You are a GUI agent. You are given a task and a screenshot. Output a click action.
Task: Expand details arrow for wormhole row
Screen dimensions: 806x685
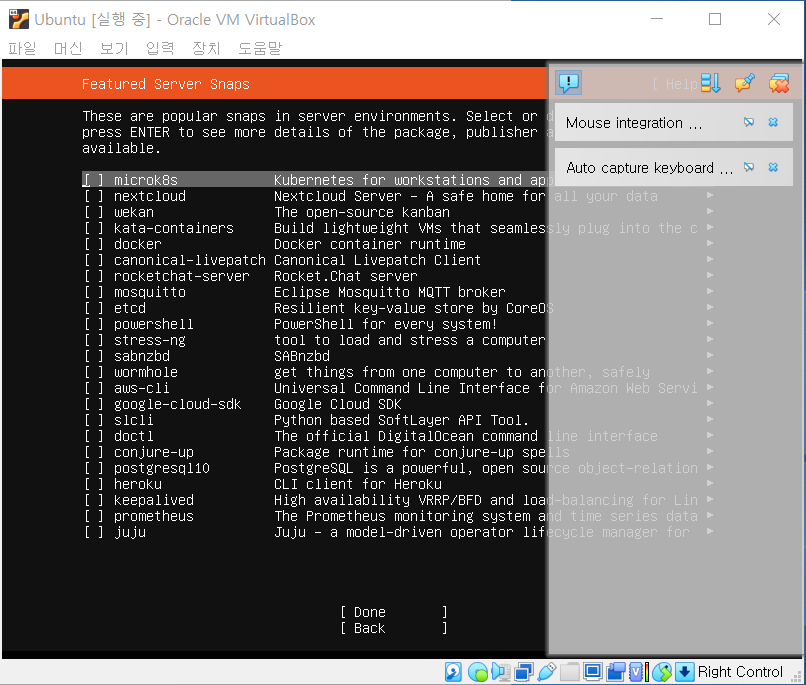tap(710, 371)
